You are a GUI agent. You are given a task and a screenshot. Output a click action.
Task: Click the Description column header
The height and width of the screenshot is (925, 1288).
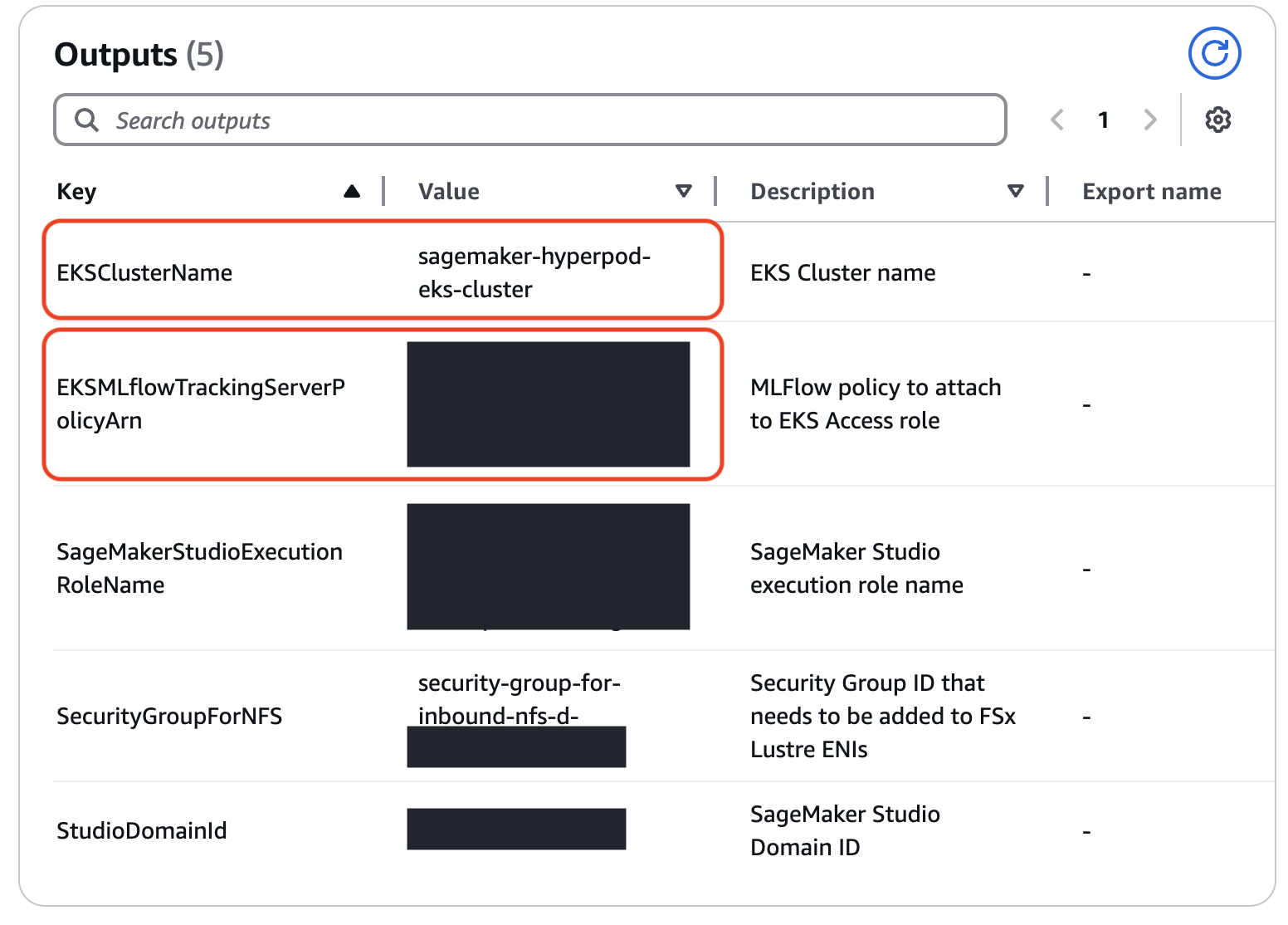pos(812,192)
